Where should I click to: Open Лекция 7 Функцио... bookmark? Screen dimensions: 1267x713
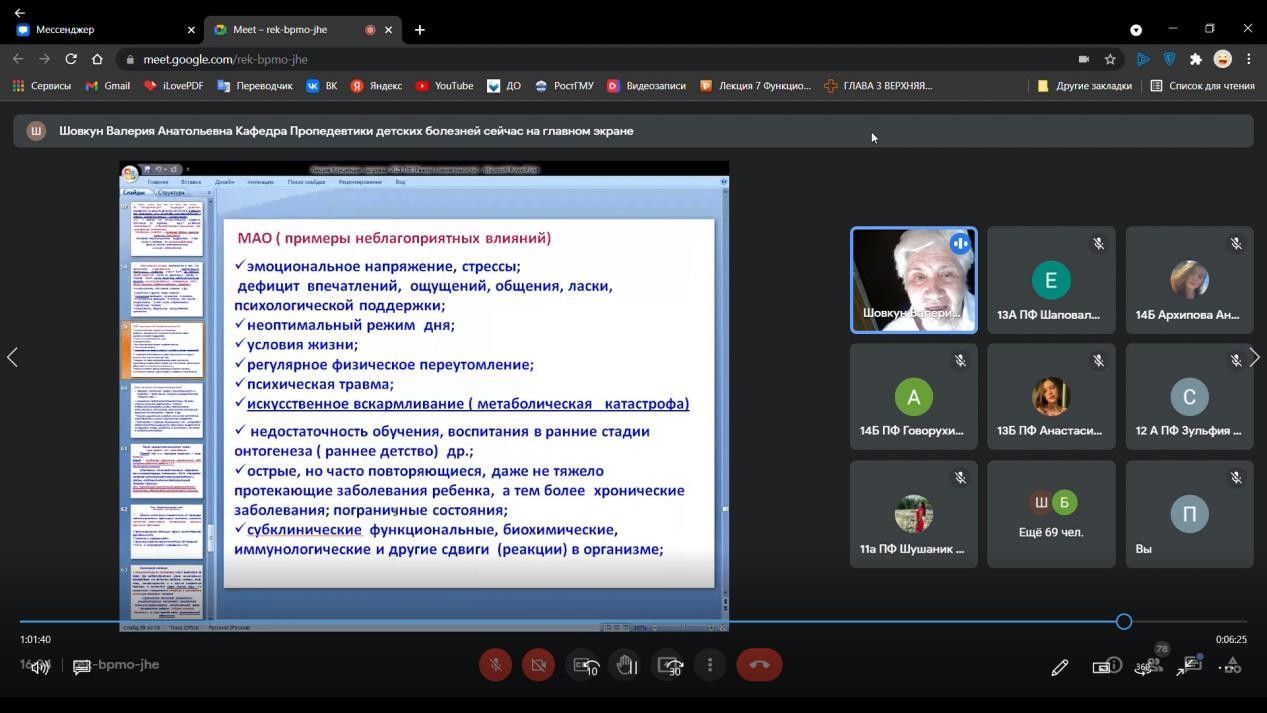[x=756, y=86]
